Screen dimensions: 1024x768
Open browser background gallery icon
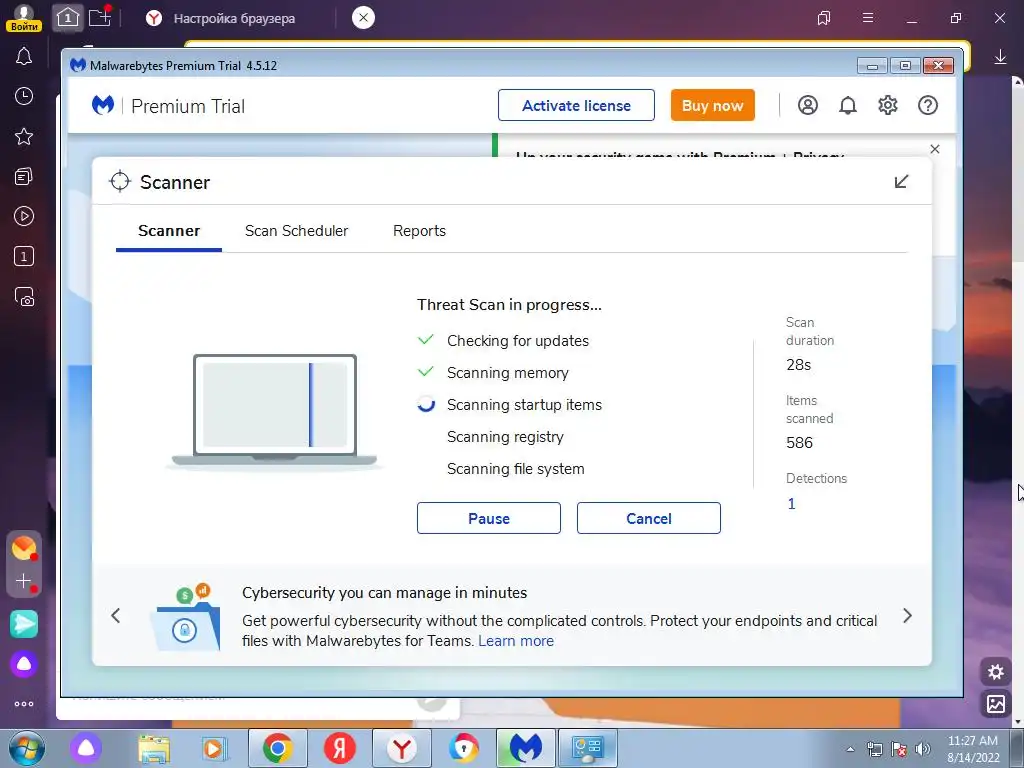click(x=996, y=703)
